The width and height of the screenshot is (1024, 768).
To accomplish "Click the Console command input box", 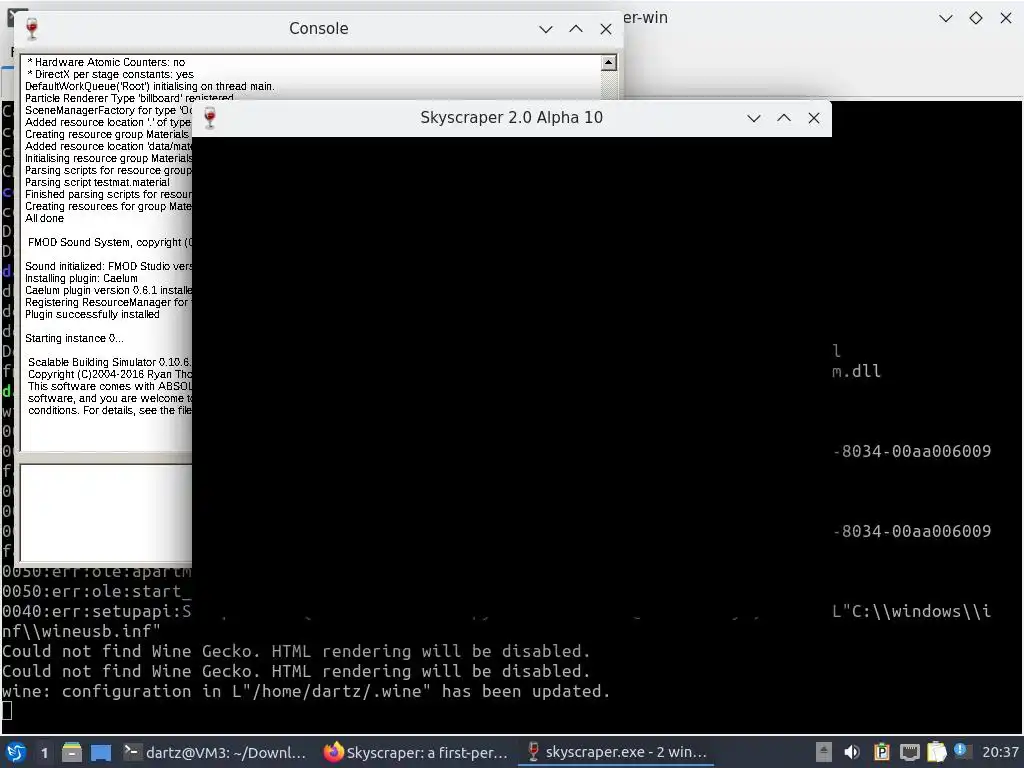I will click(107, 513).
